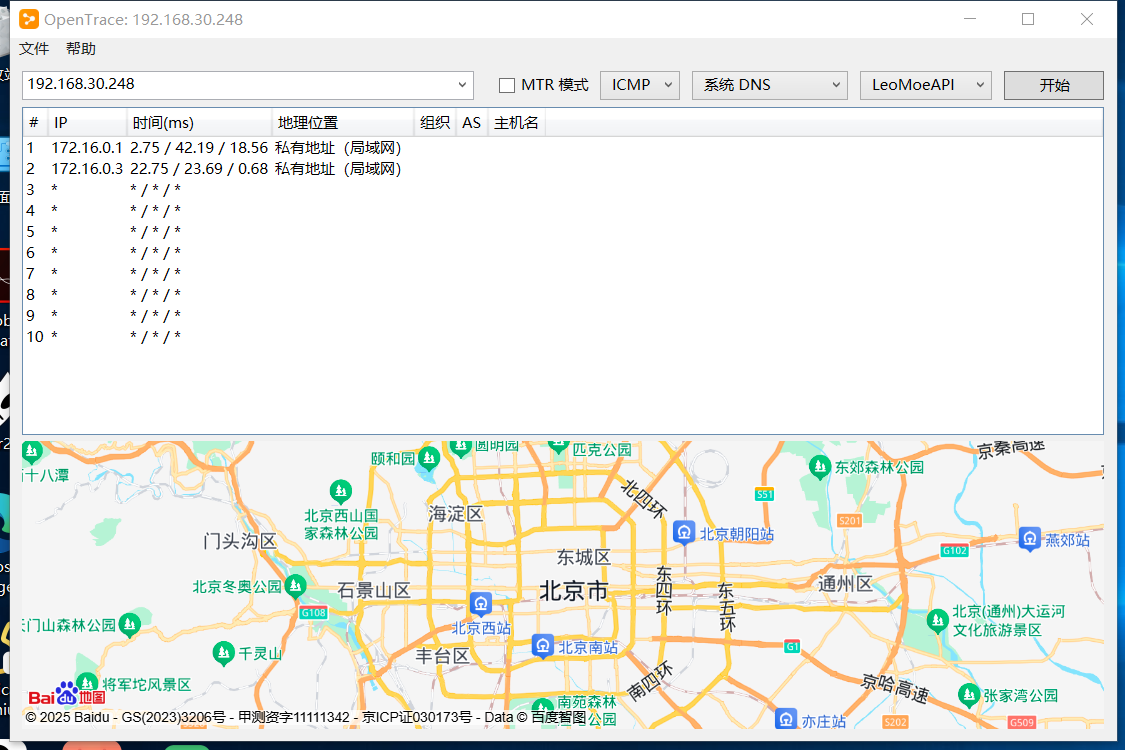Click the Yizhuang Station map icon
The height and width of the screenshot is (750, 1125).
point(787,719)
